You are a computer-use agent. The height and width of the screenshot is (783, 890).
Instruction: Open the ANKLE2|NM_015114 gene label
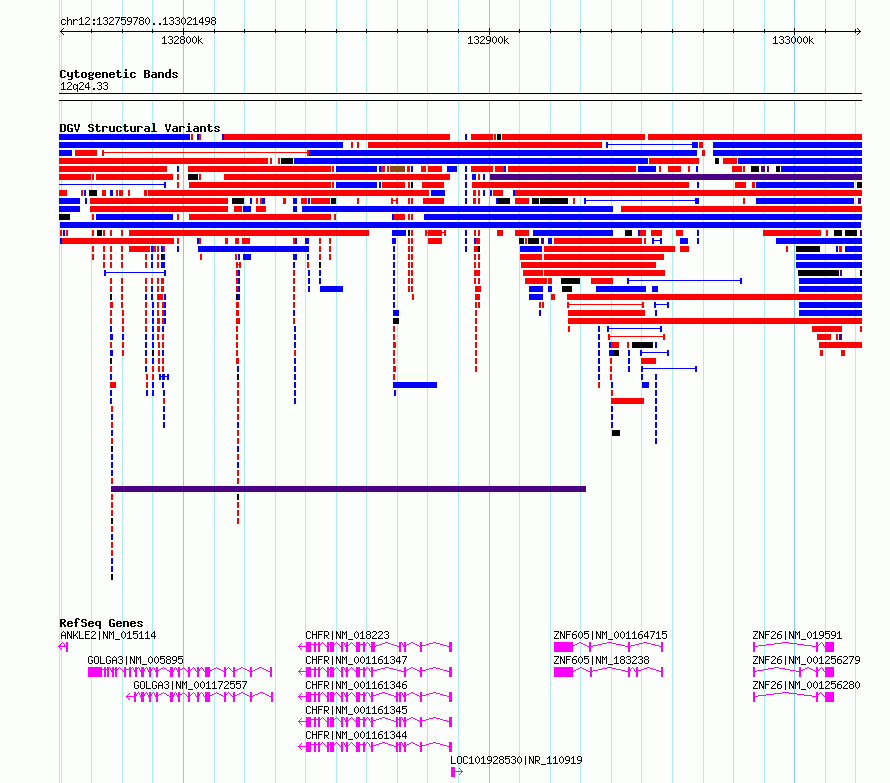pos(108,635)
